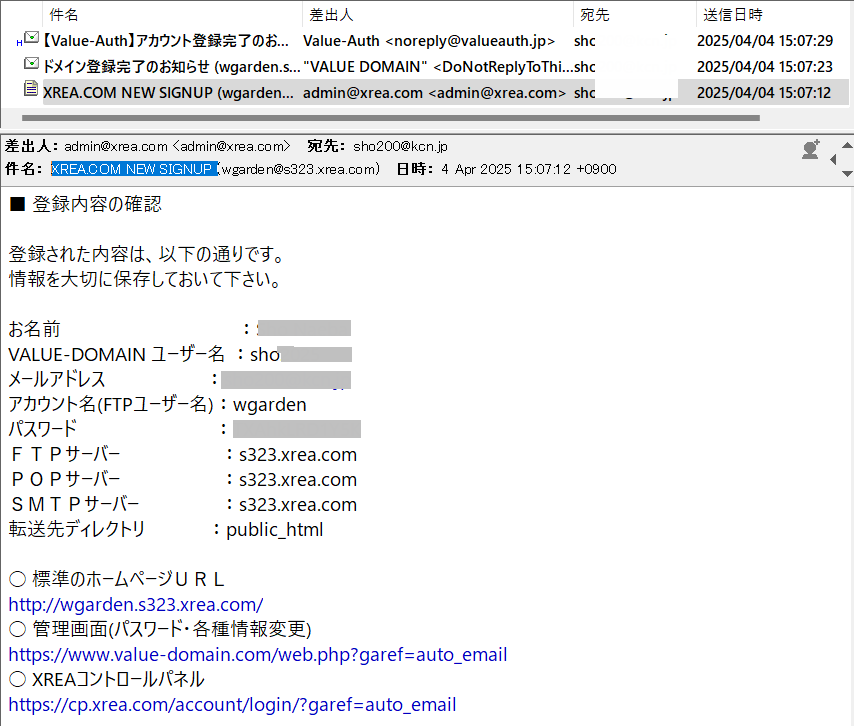Click document icon of XREA.COM NEW SIGNUP message

point(31,91)
